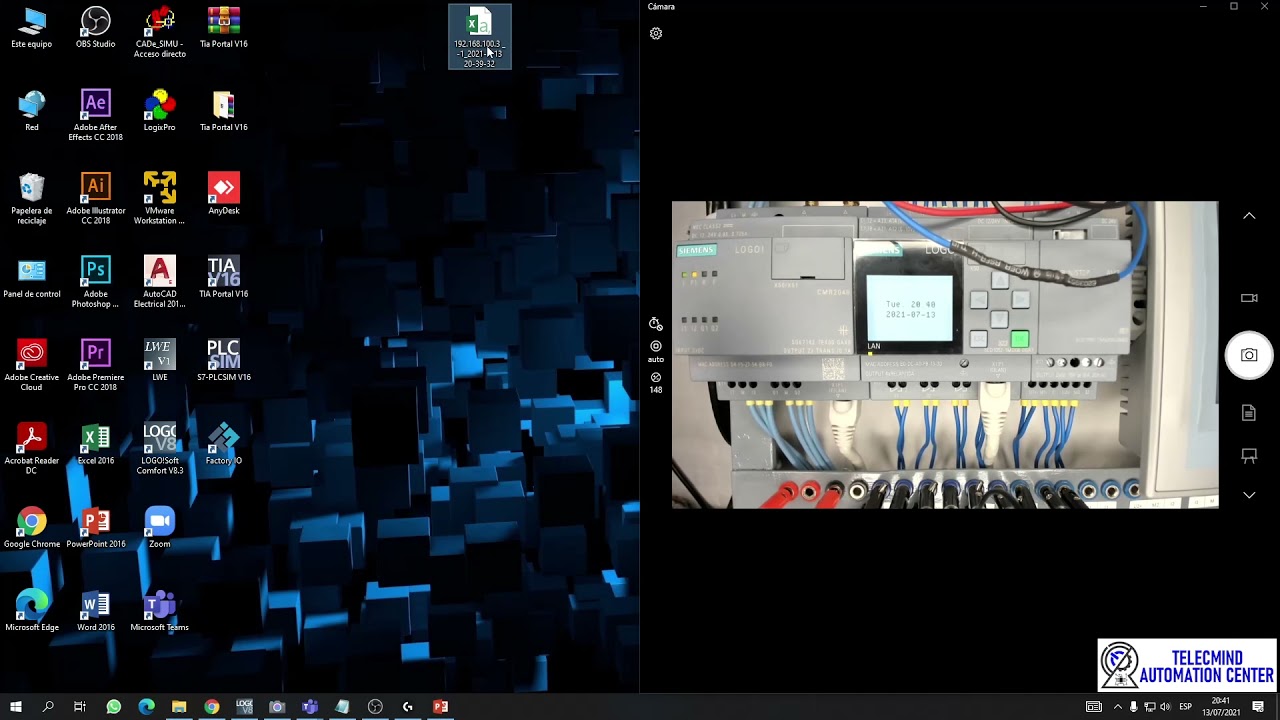Open Google Chrome desktop shortcut

tap(32, 528)
